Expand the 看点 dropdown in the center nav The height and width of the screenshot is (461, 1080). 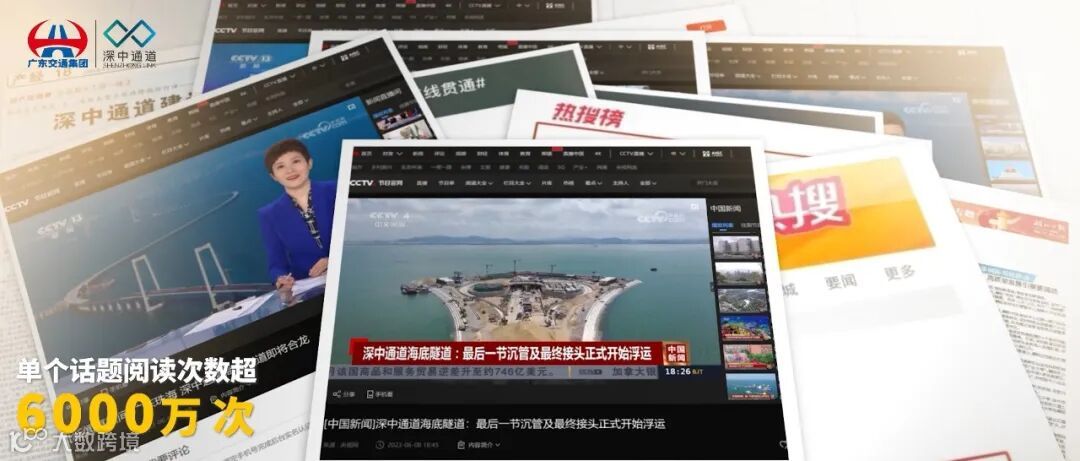593,183
